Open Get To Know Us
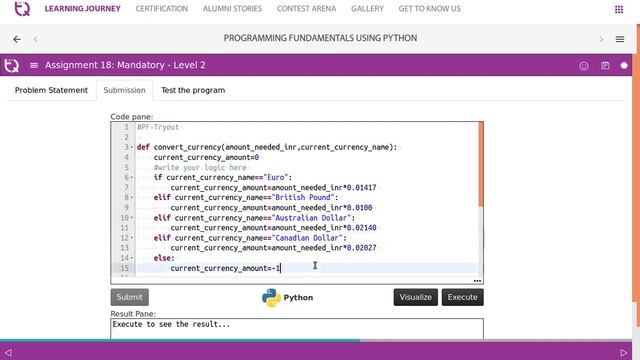This screenshot has height=360, width=640. click(429, 9)
